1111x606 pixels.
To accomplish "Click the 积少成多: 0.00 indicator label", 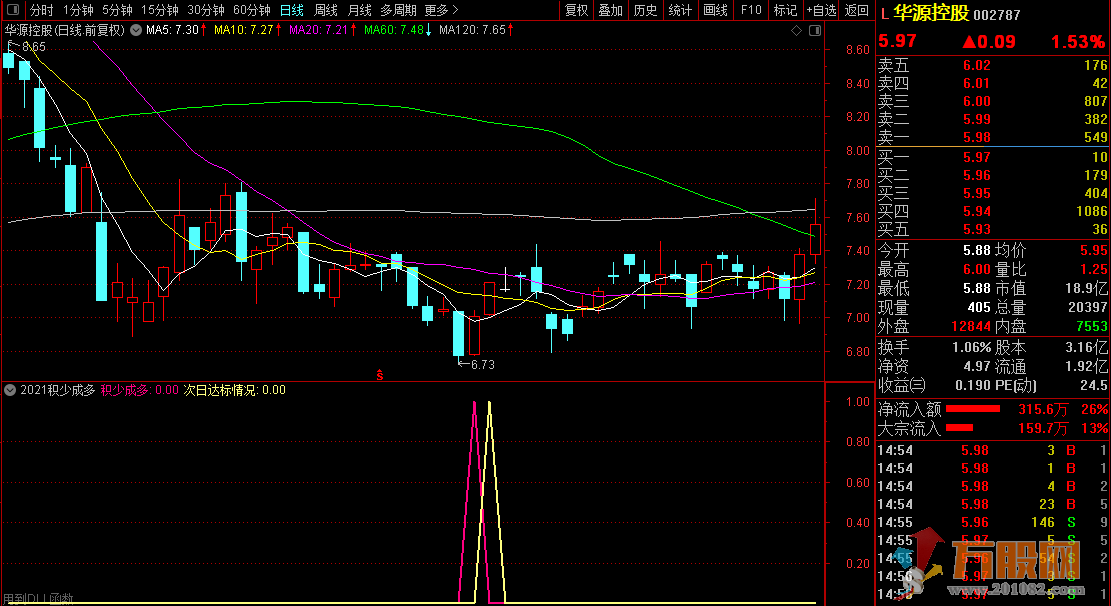I will tap(140, 390).
